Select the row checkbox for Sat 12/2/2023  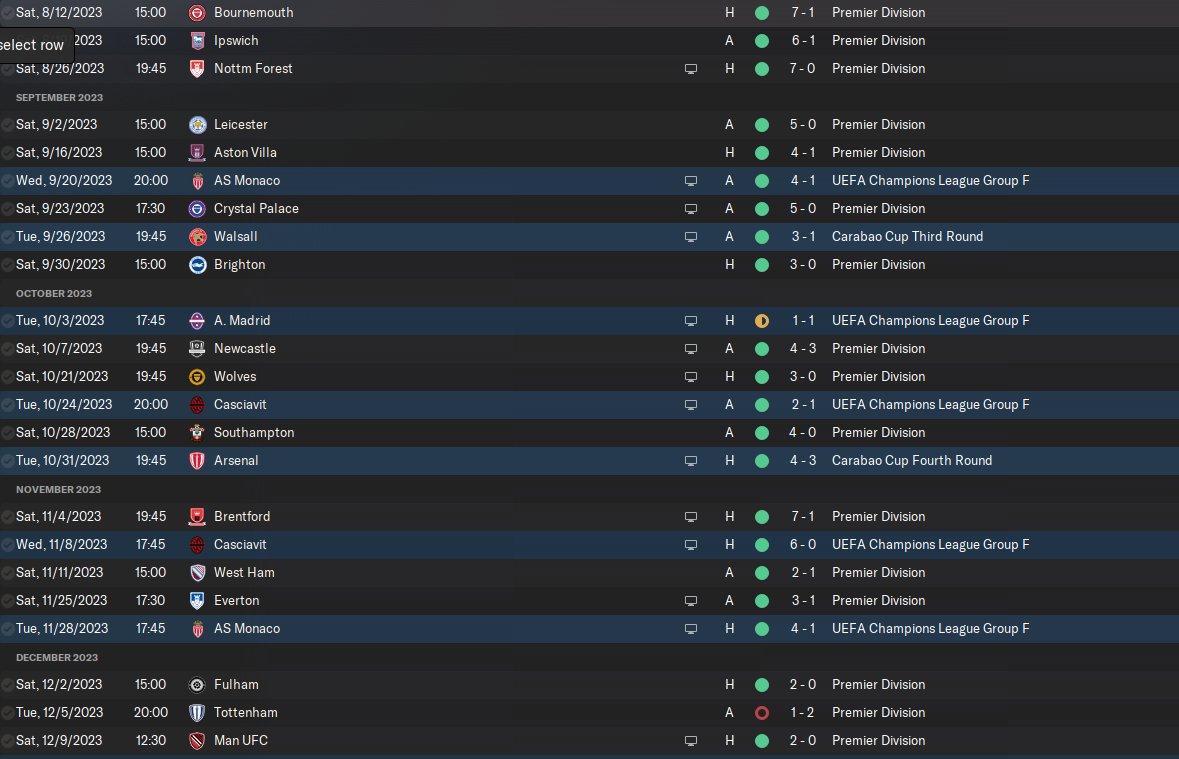(8, 685)
